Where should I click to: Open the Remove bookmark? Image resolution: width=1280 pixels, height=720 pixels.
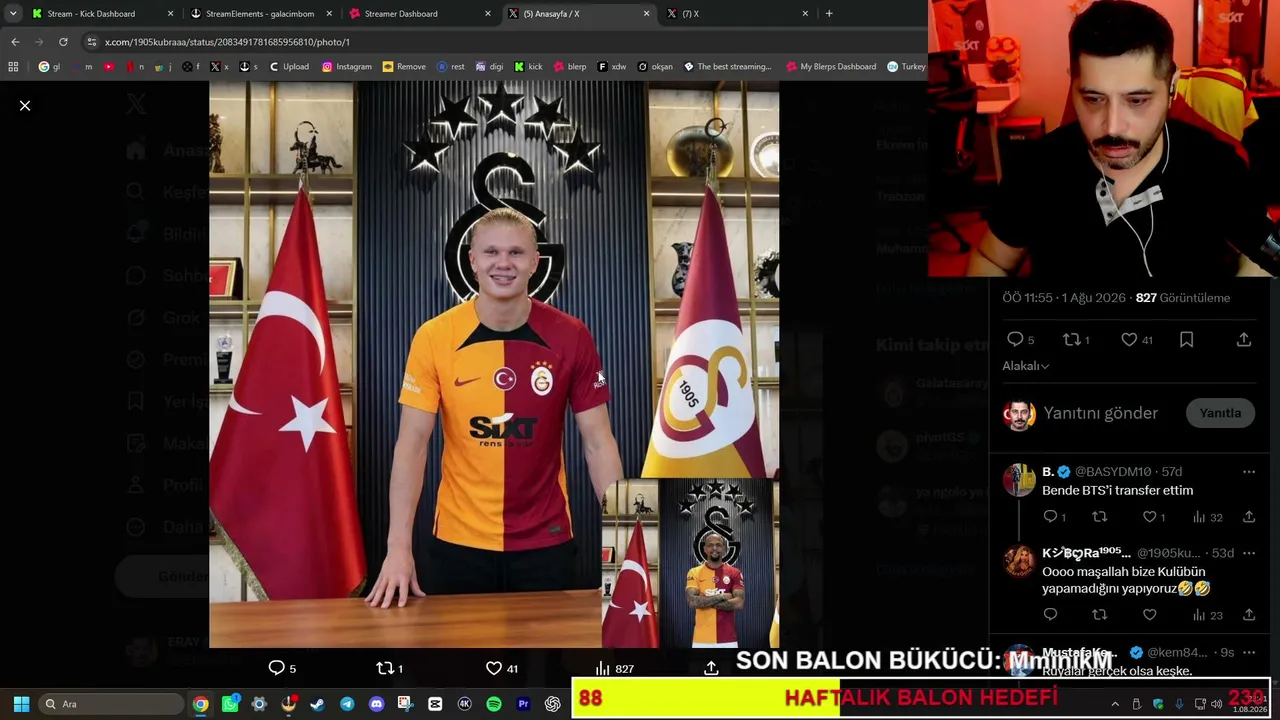coord(404,67)
